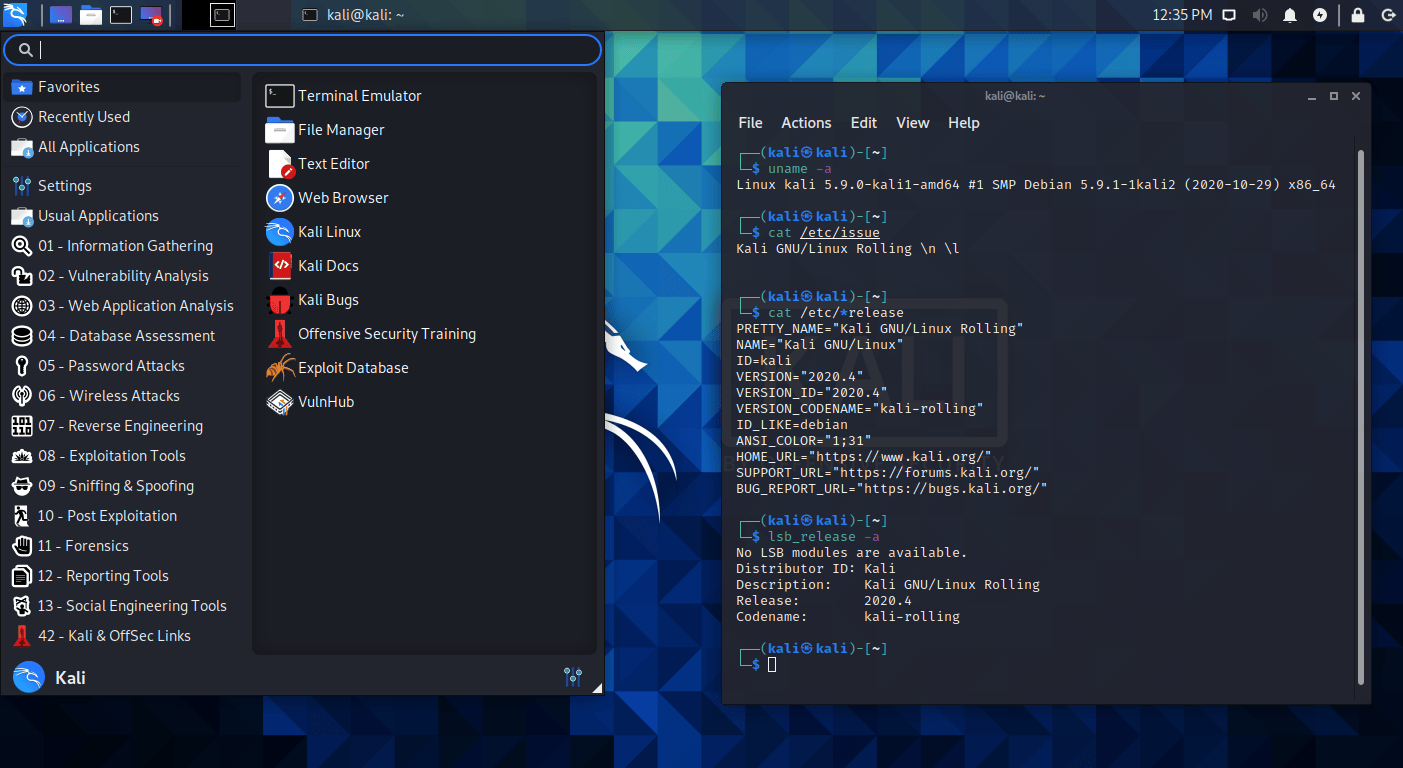Focus the application menu search field
Image resolution: width=1403 pixels, height=768 pixels.
310,50
